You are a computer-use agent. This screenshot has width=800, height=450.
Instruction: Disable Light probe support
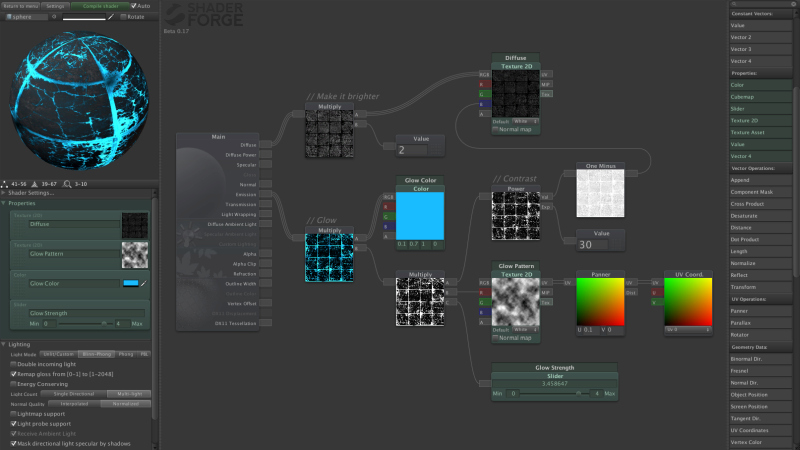[13, 424]
